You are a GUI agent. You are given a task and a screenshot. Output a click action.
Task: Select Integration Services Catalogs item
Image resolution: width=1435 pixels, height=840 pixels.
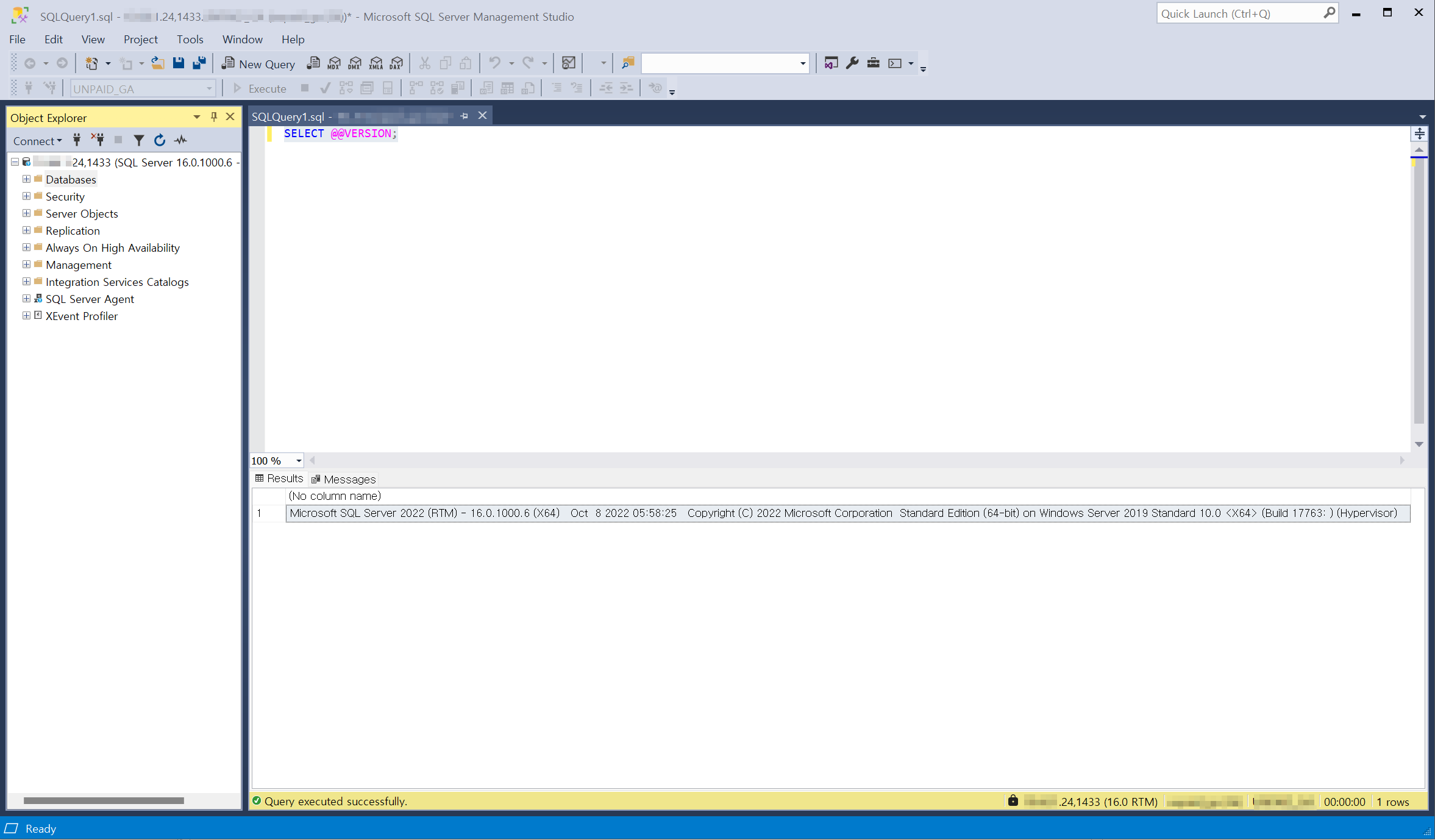[x=117, y=282]
